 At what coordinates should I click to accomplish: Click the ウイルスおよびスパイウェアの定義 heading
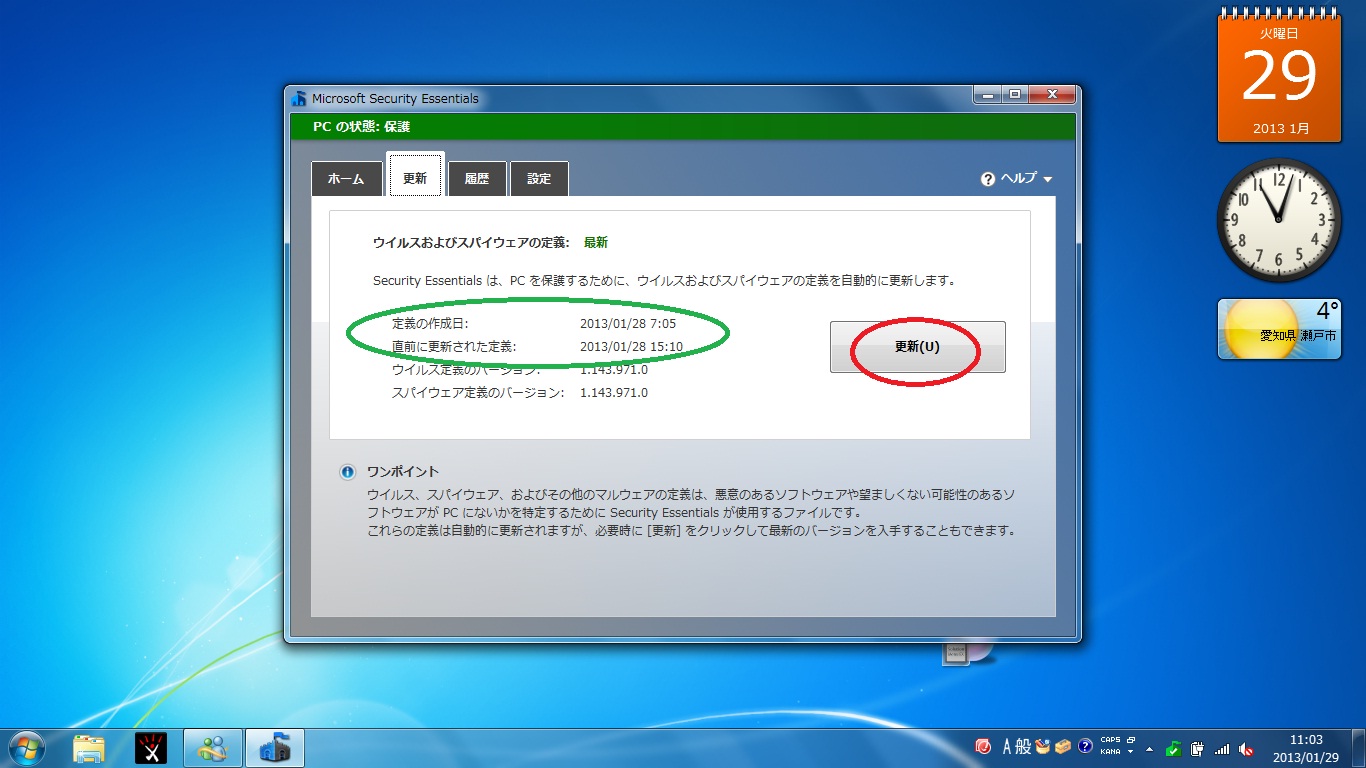click(x=471, y=242)
